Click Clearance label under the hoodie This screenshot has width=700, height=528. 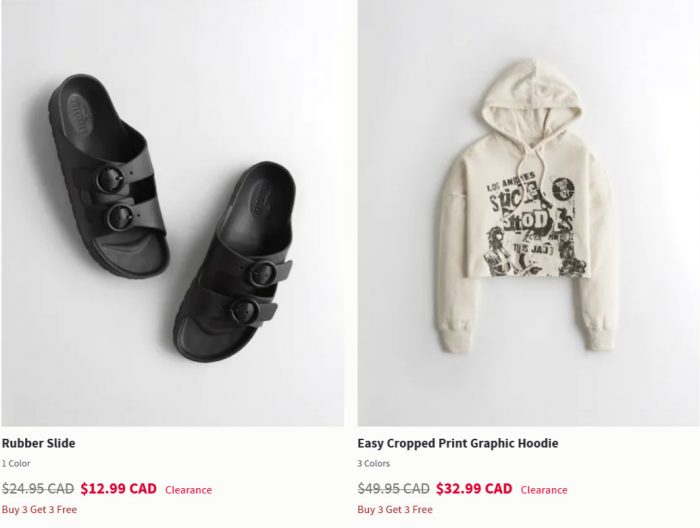tap(544, 490)
